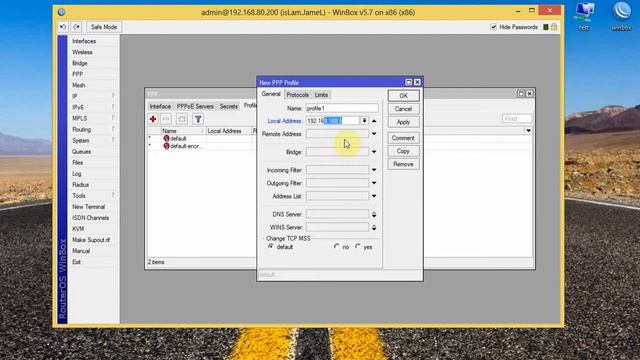640x360 pixels.
Task: Click red plus add icon in PPP window
Action: click(x=153, y=119)
